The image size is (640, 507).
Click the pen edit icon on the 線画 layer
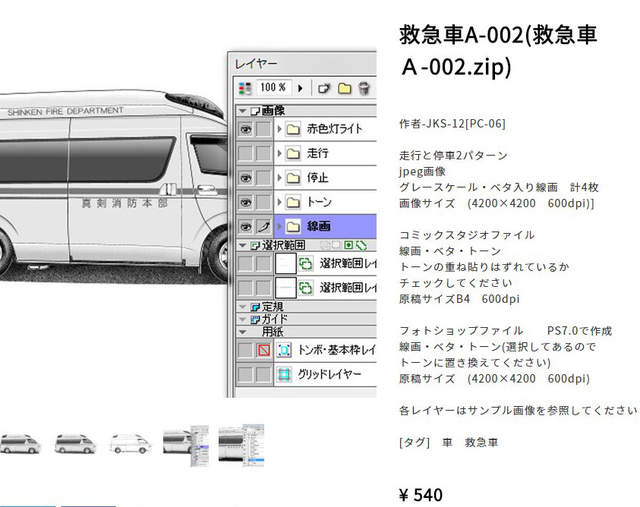[264, 226]
